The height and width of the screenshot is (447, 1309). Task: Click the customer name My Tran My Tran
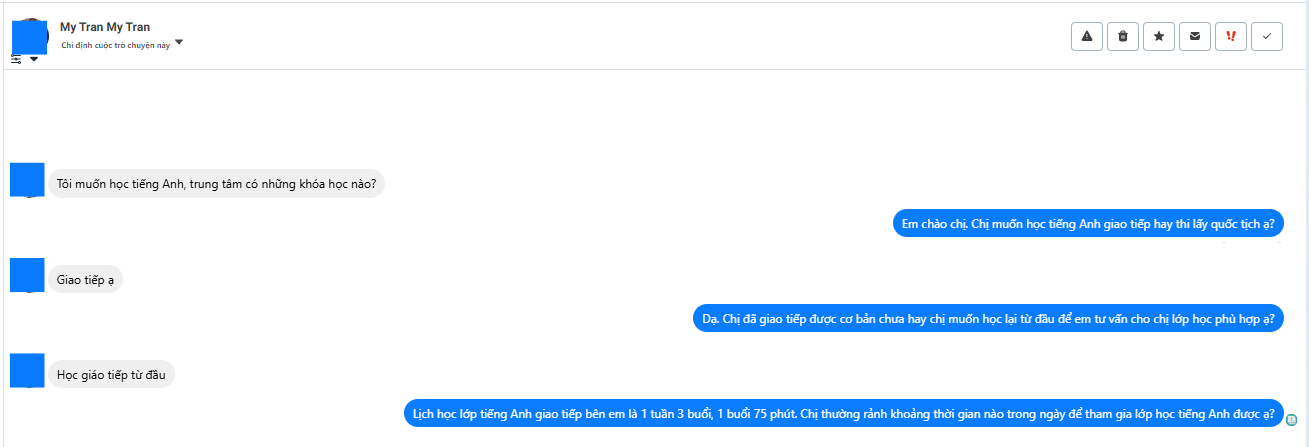(x=105, y=27)
